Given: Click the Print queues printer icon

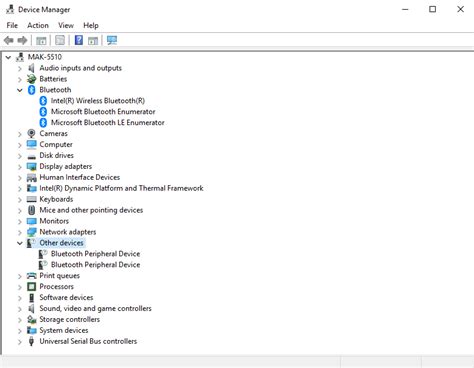Looking at the screenshot, I should [x=31, y=276].
